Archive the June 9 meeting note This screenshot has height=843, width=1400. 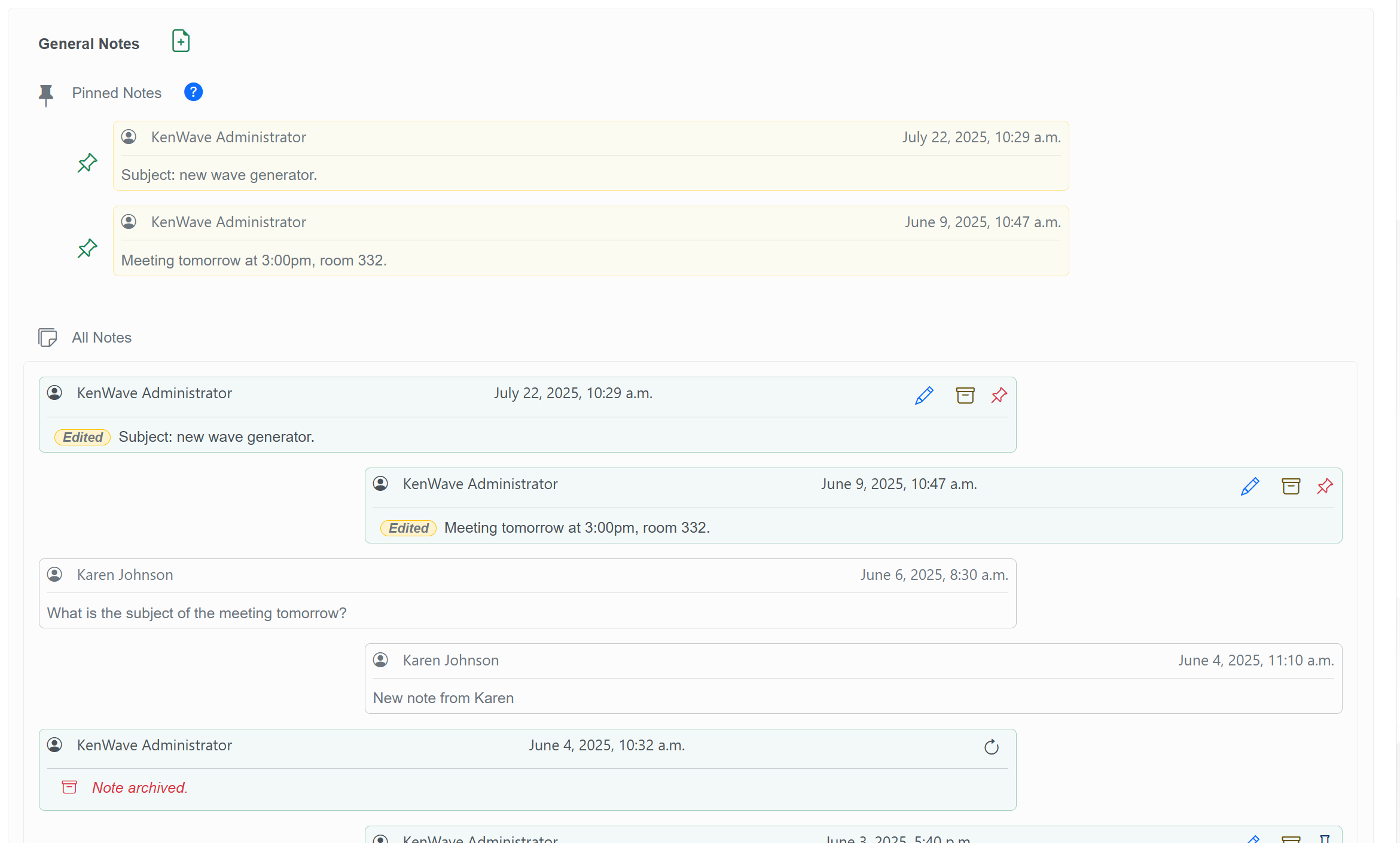[1291, 486]
